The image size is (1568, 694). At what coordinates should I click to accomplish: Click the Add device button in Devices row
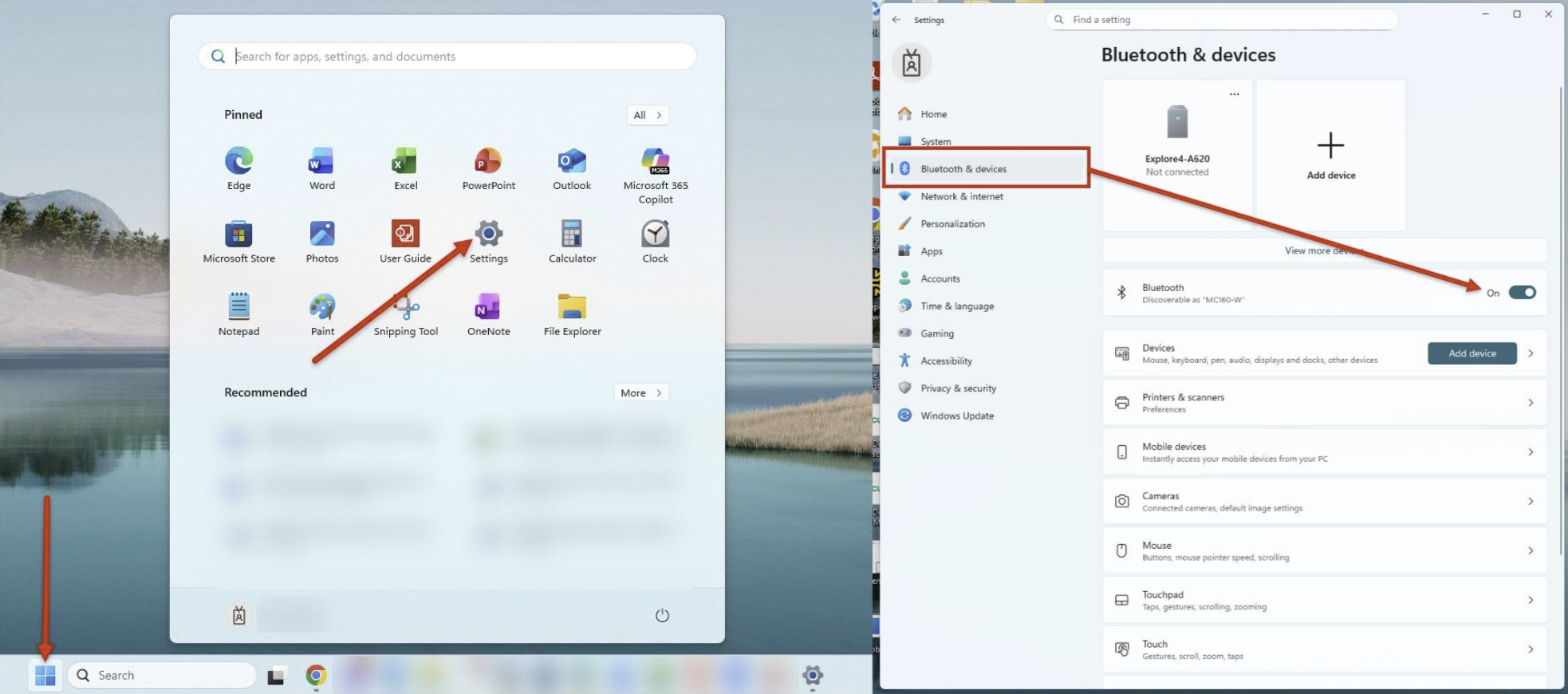click(1471, 353)
